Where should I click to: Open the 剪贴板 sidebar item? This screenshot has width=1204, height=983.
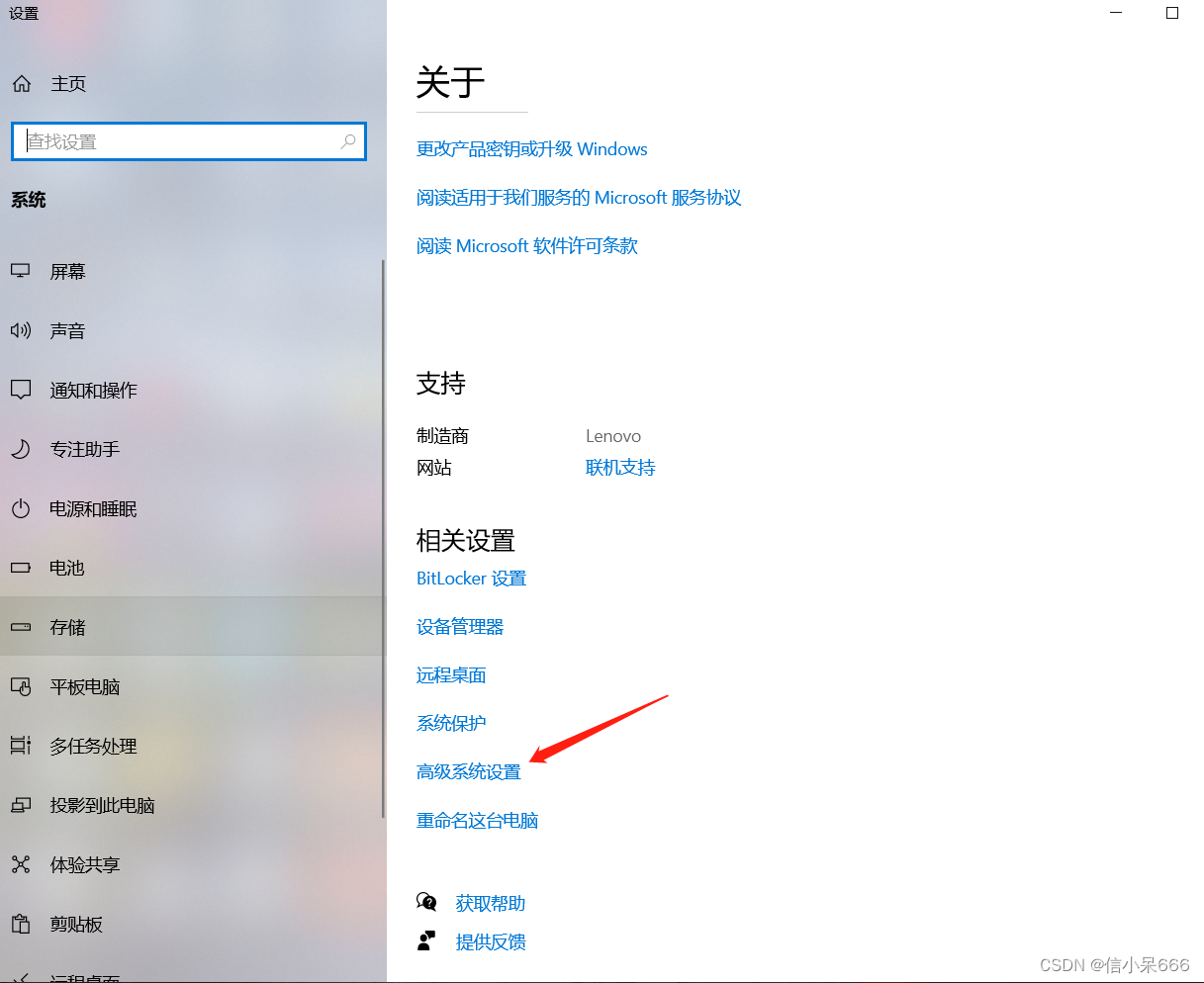tap(192, 925)
